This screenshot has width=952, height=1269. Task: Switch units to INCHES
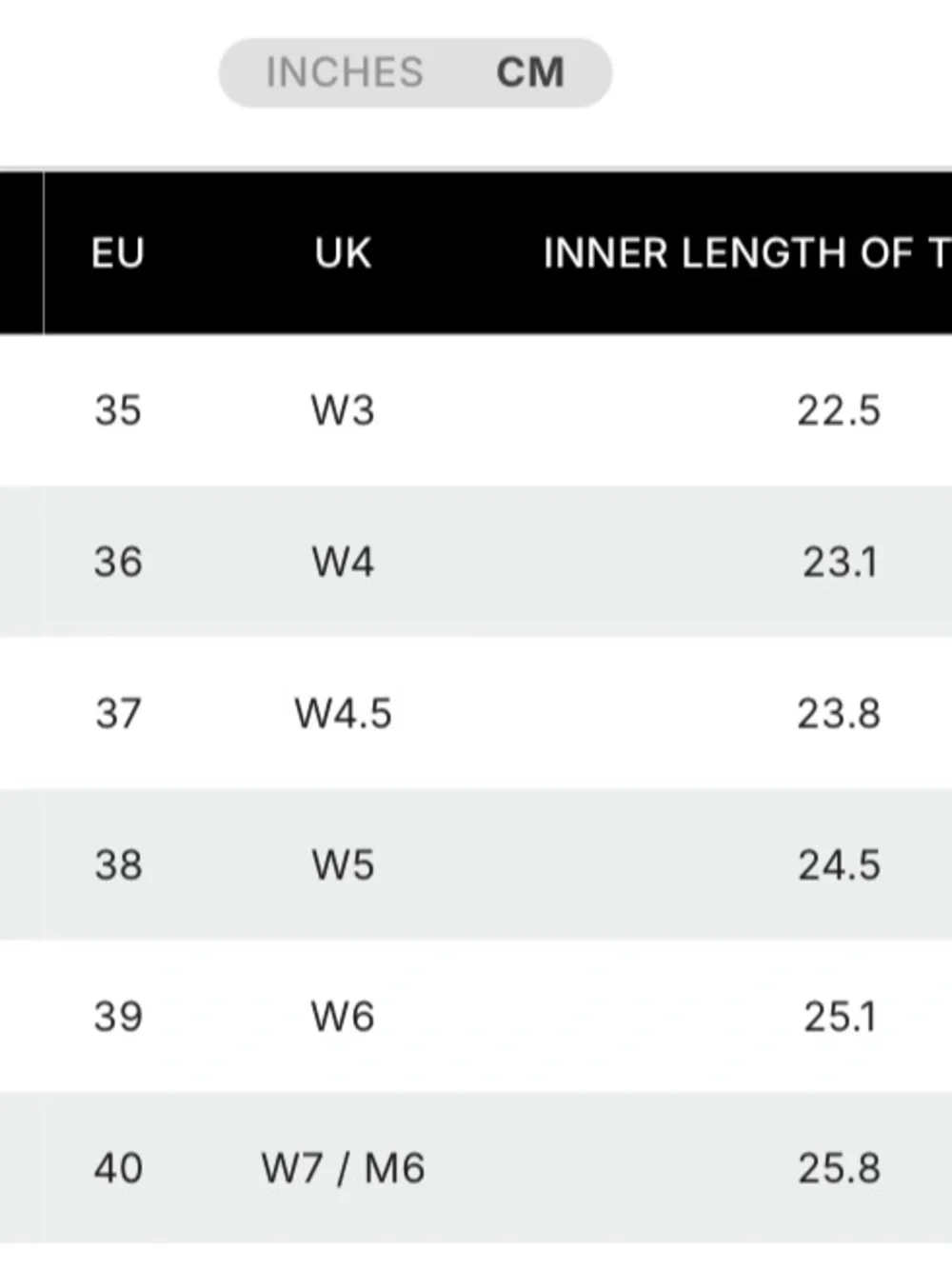[x=344, y=72]
